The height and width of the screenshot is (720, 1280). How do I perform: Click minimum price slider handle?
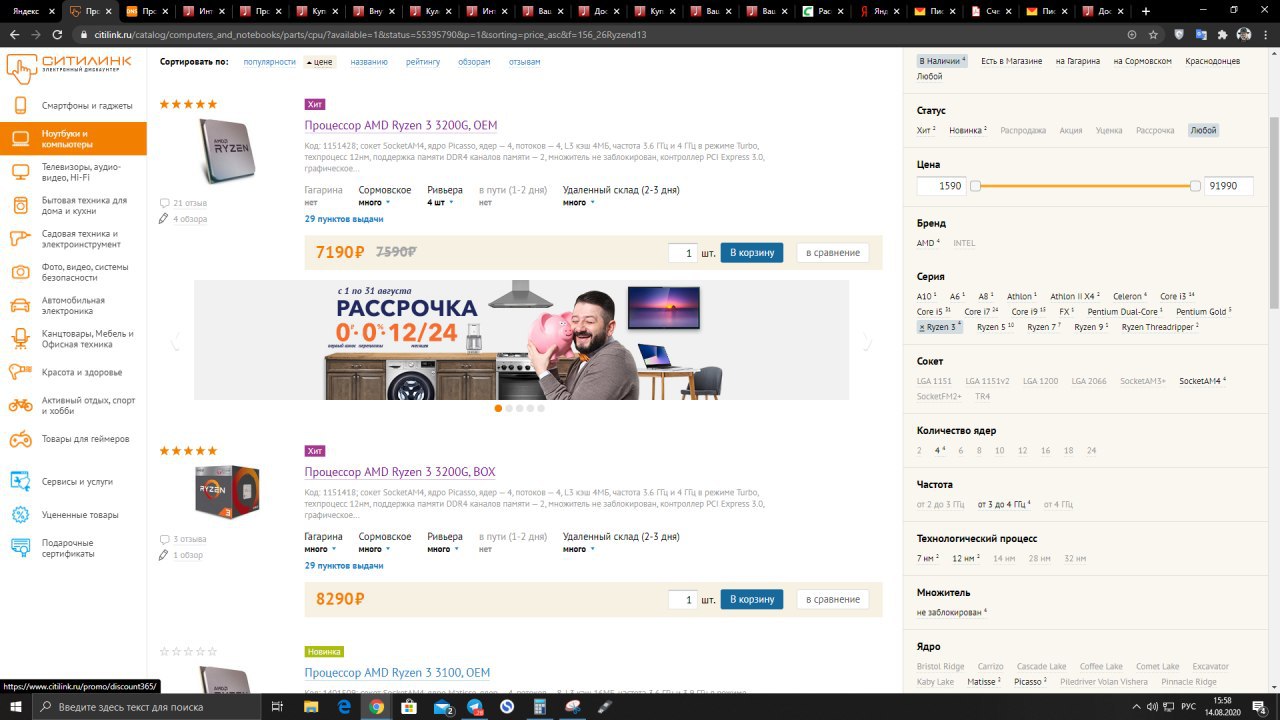pyautogui.click(x=975, y=186)
